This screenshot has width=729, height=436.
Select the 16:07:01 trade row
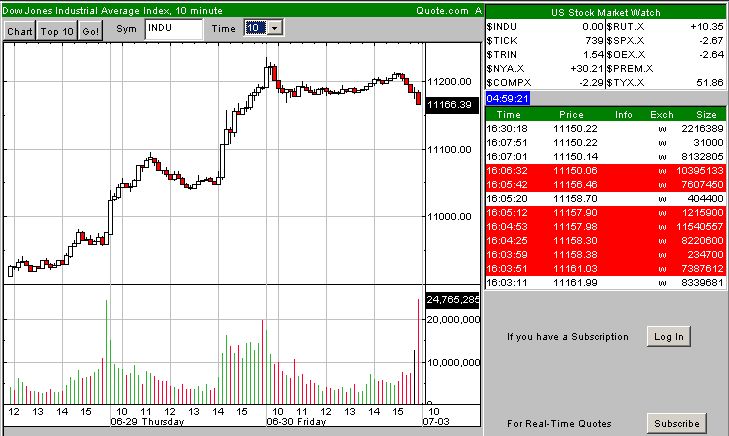[605, 157]
